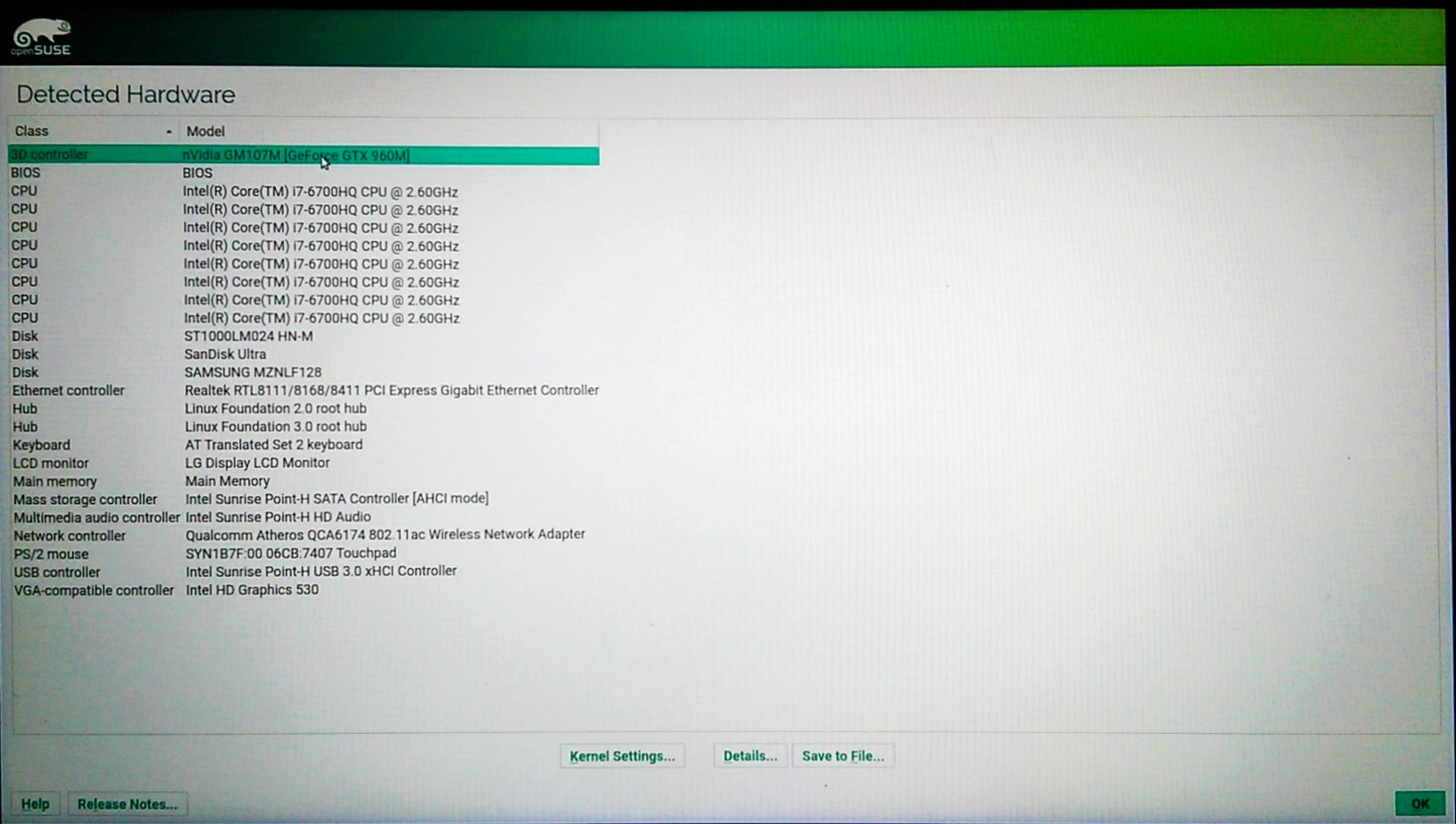Open Kernel Settings dialog
This screenshot has width=1456, height=824.
(622, 756)
